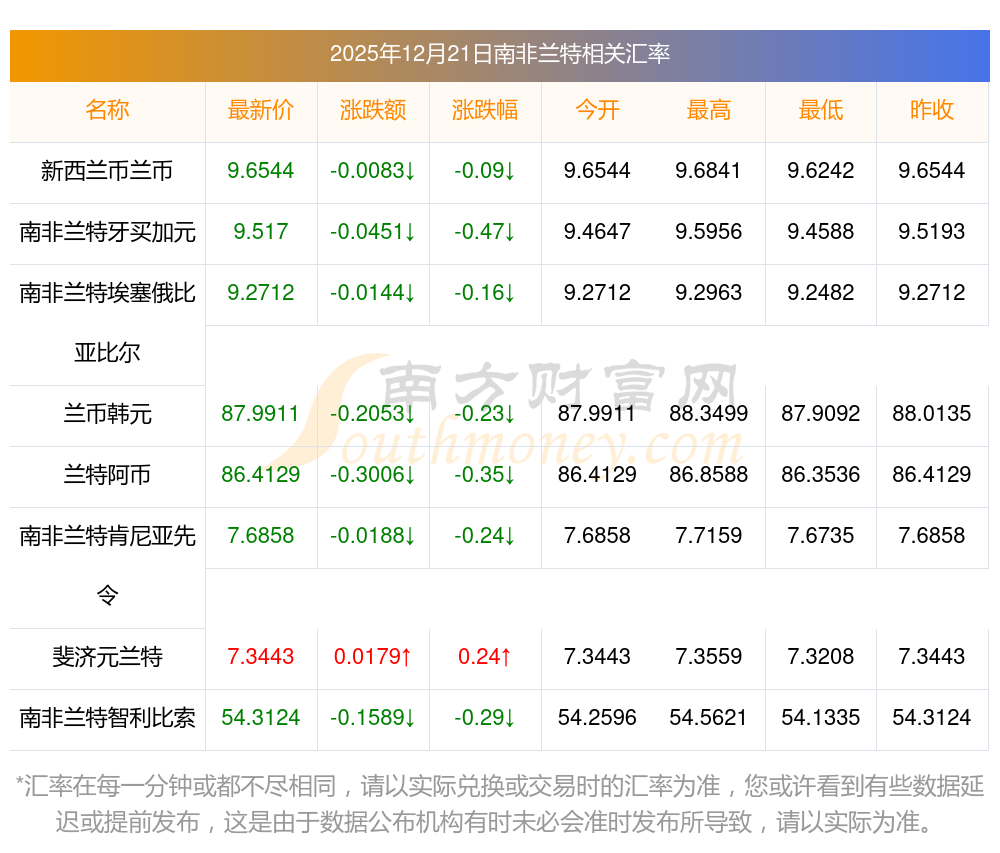This screenshot has width=1000, height=853.
Task: Click high value 54.5621
Action: [x=709, y=718]
